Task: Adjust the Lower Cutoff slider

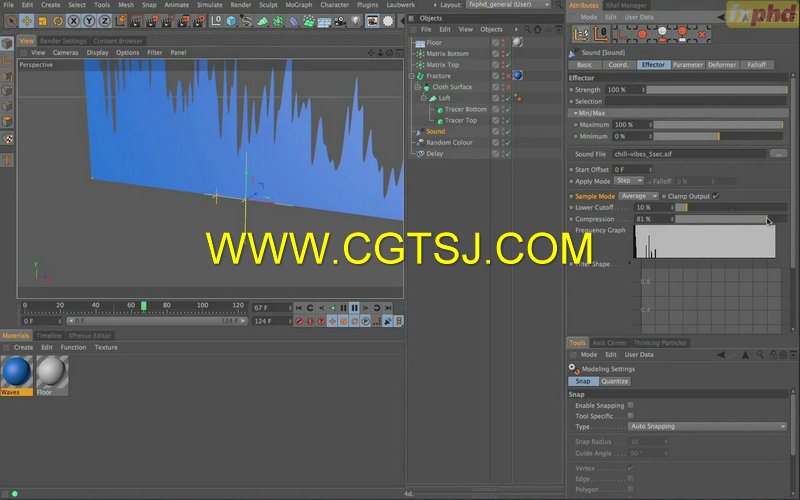Action: (730, 208)
